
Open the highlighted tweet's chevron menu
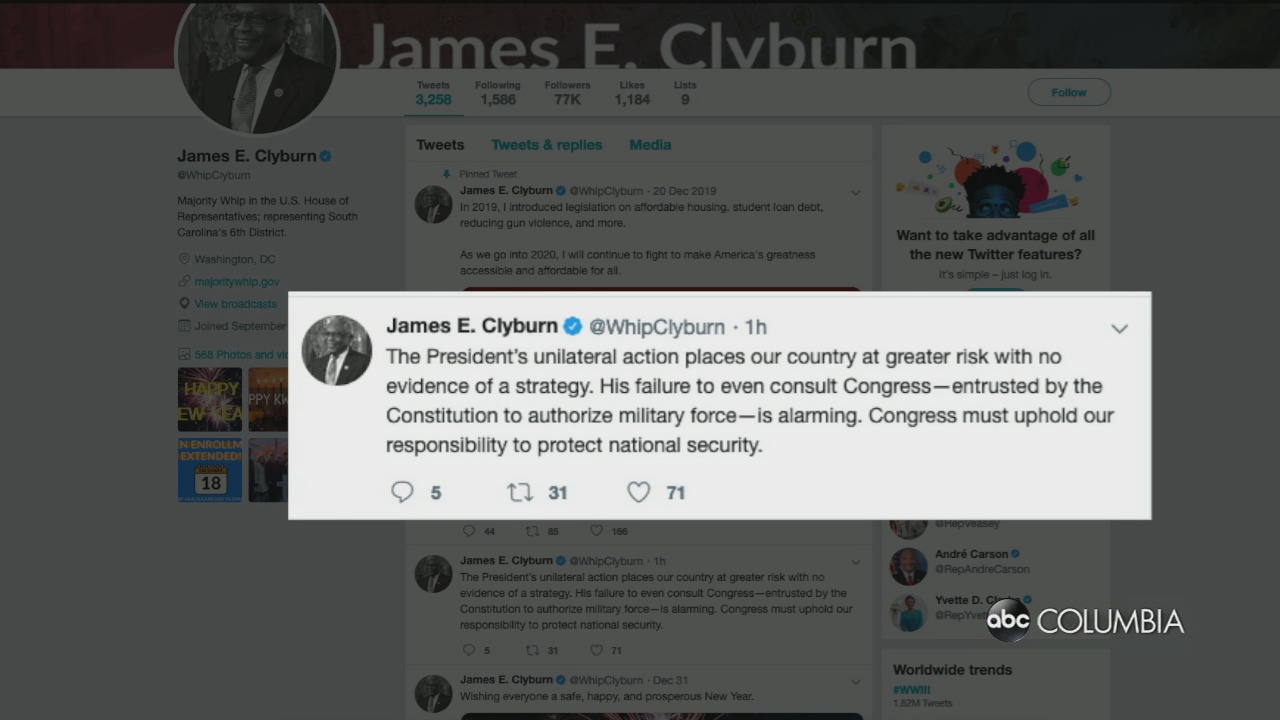click(1119, 328)
